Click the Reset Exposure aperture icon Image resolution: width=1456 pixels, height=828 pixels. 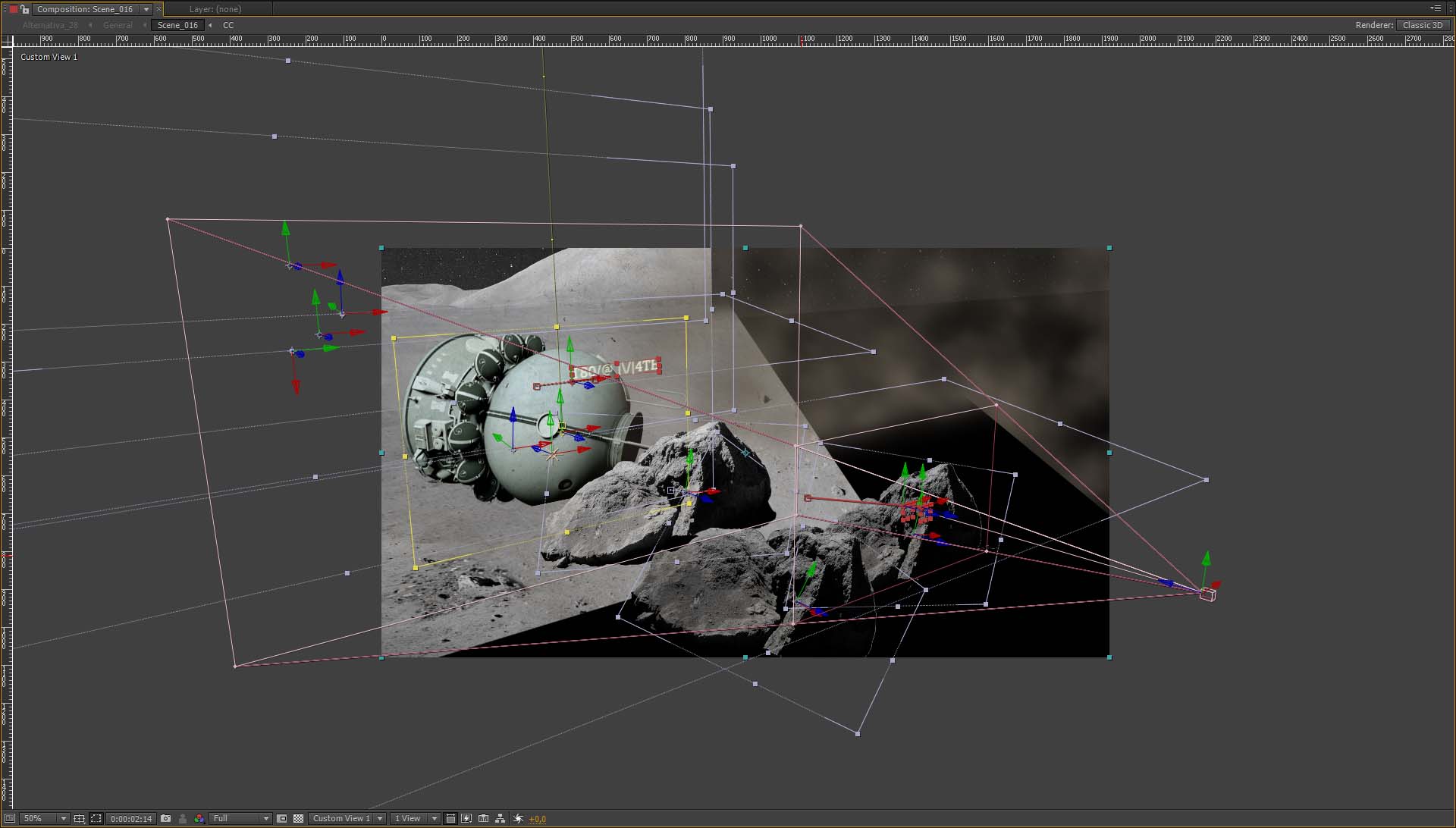(x=518, y=818)
